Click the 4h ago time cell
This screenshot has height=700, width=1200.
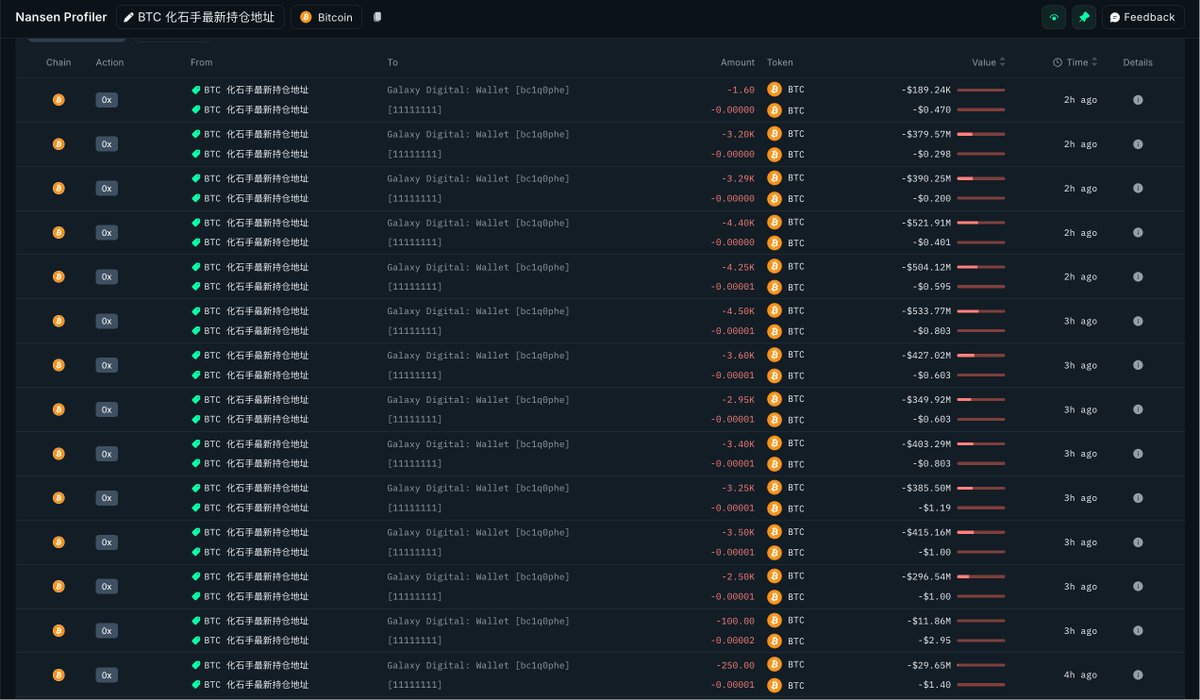coord(1080,675)
